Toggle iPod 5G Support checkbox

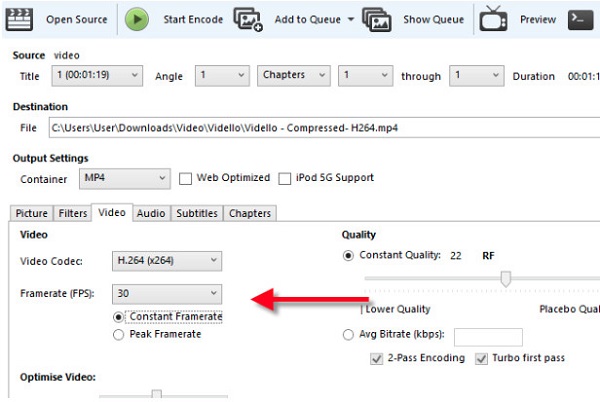coord(286,179)
